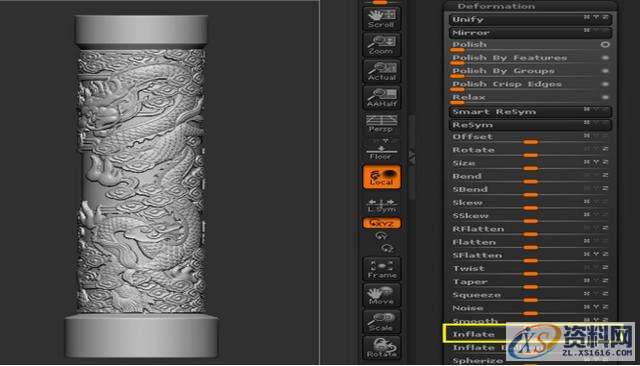Image resolution: width=640 pixels, height=366 pixels.
Task: Click the Inflate slider
Action: coord(530,334)
